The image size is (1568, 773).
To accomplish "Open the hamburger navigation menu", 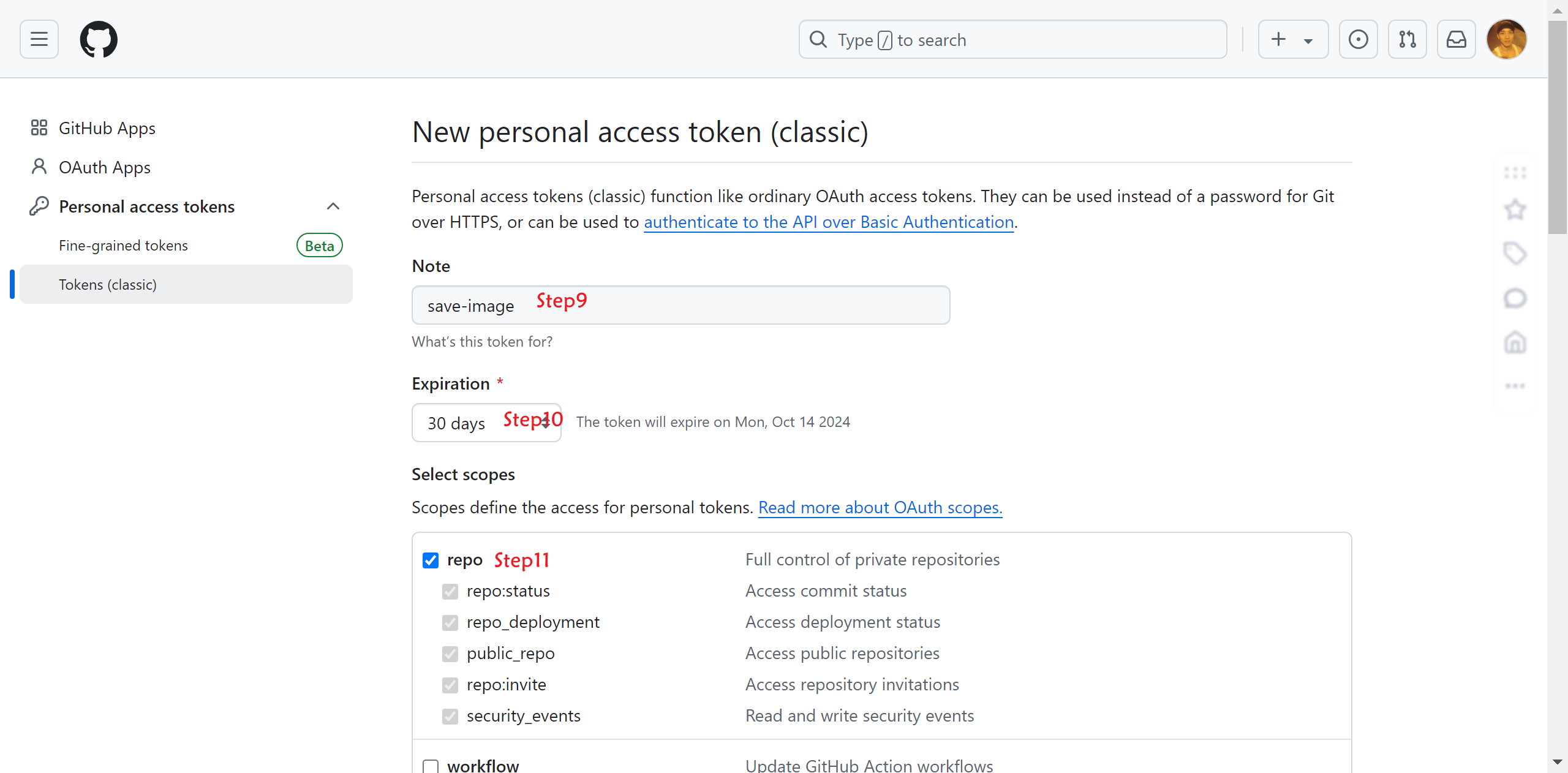I will pyautogui.click(x=39, y=39).
